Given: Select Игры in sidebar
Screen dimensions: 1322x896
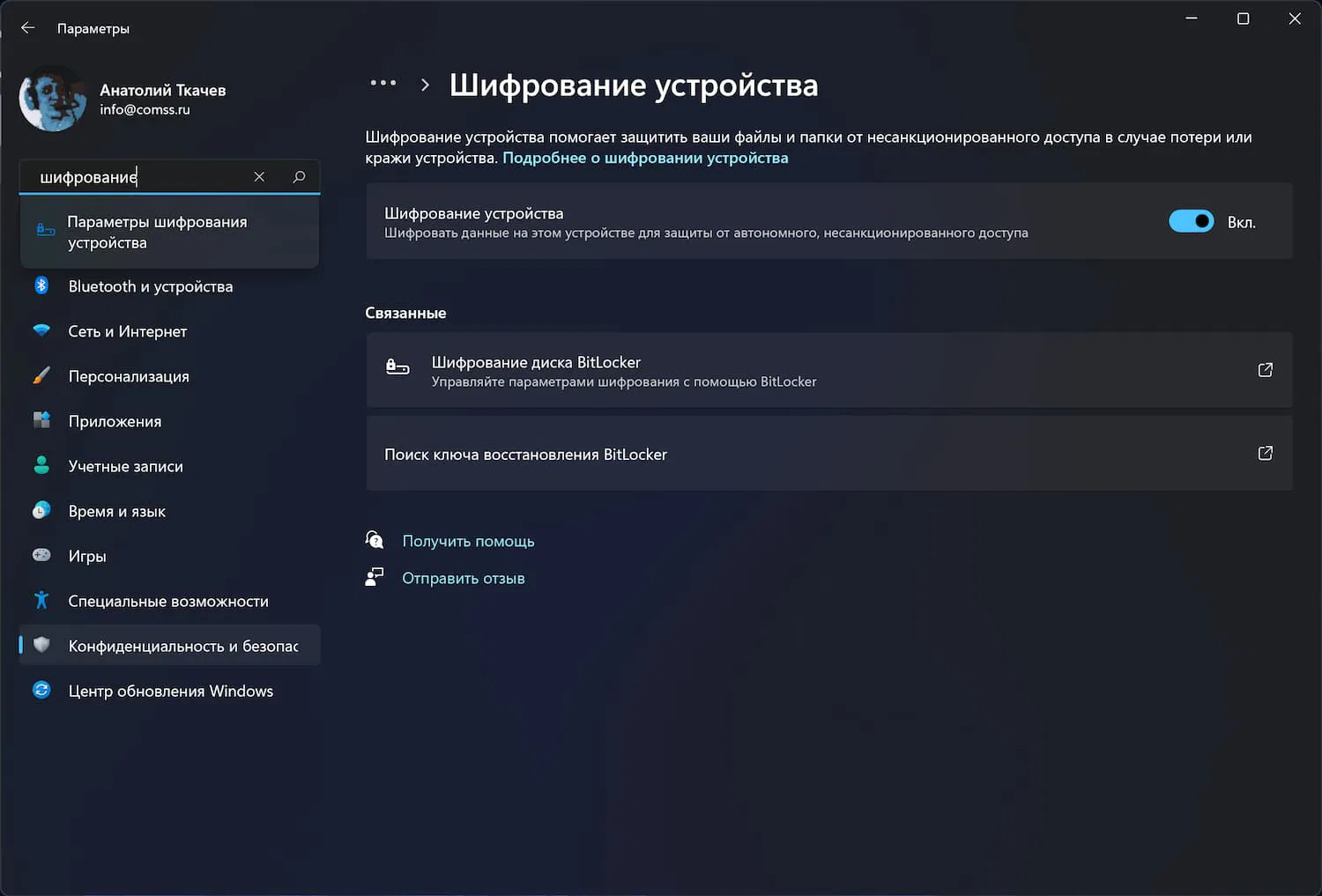Looking at the screenshot, I should point(169,556).
